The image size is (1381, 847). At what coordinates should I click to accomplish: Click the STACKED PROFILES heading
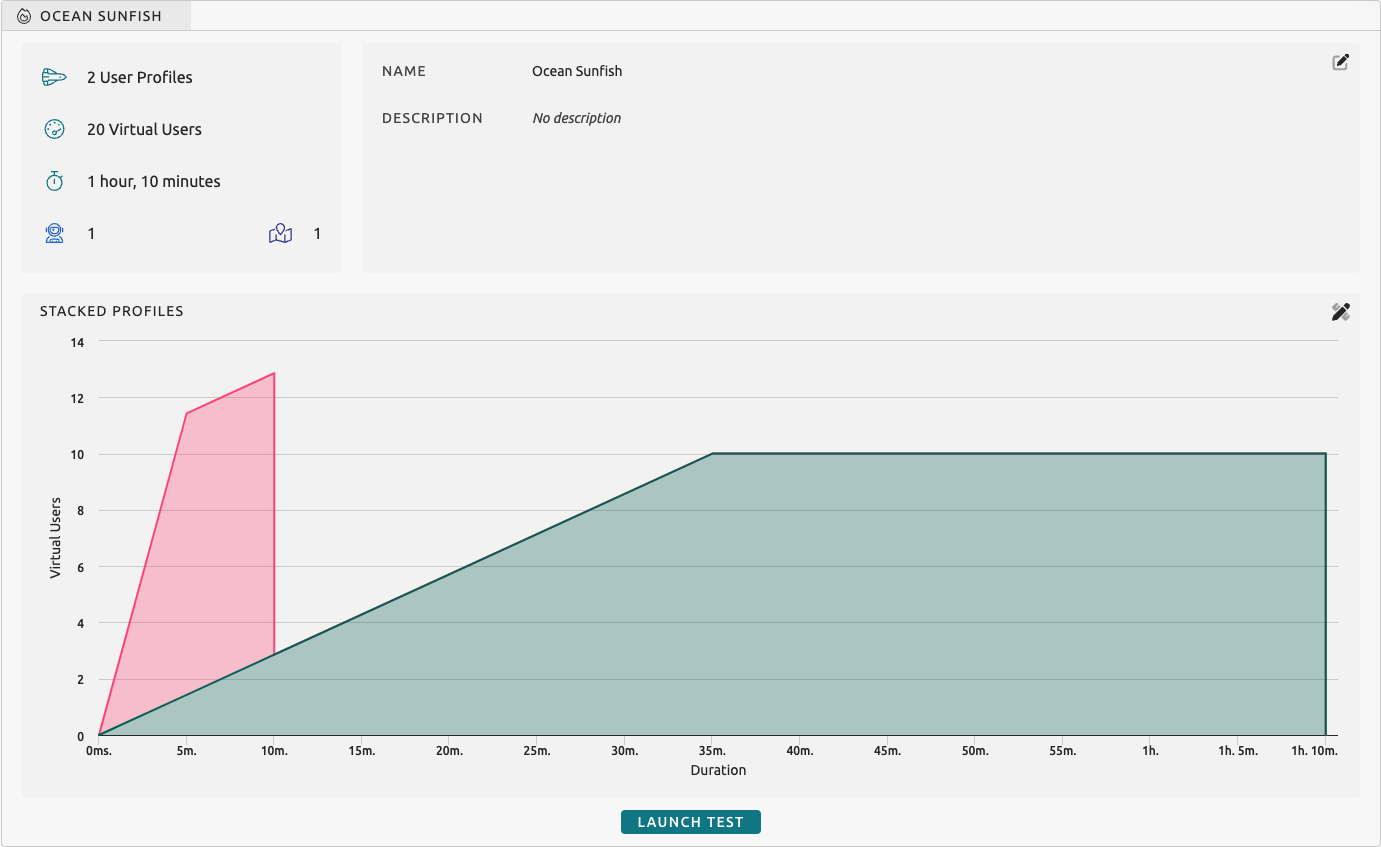[112, 311]
